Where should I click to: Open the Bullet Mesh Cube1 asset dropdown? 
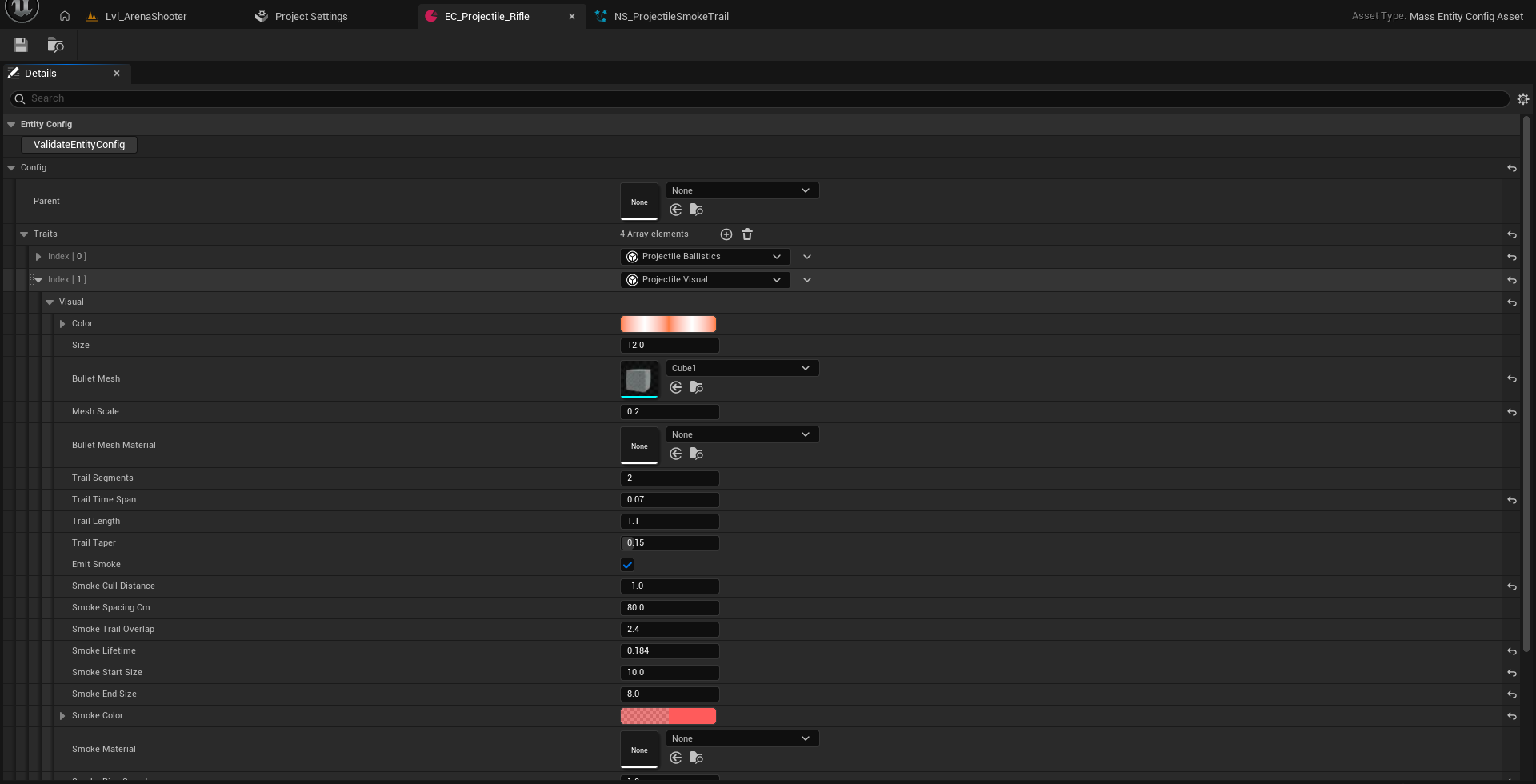(742, 368)
